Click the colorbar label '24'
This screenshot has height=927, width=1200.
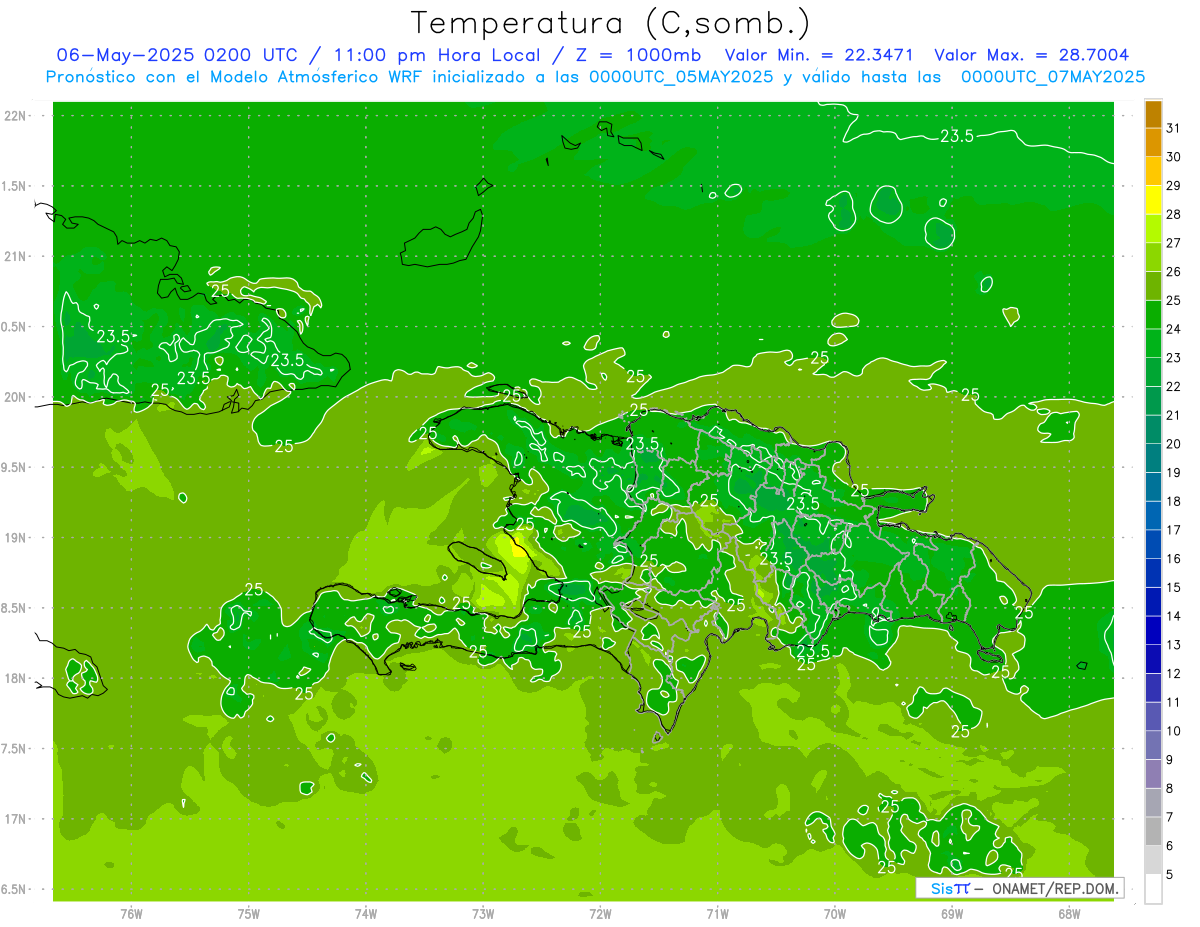[1173, 329]
